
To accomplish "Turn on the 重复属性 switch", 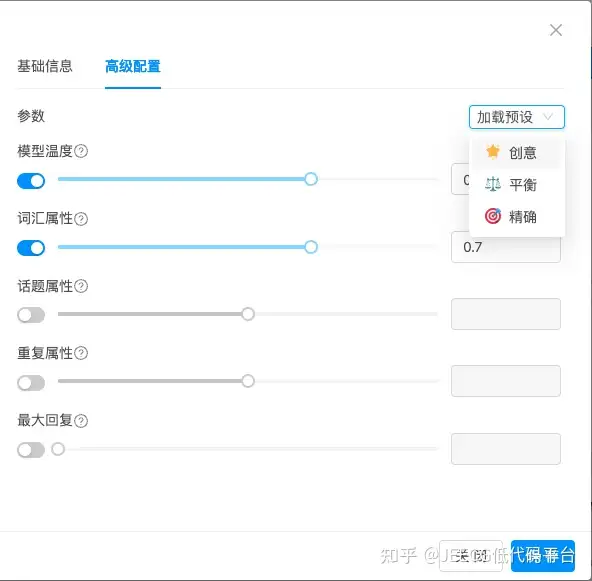I will click(31, 383).
